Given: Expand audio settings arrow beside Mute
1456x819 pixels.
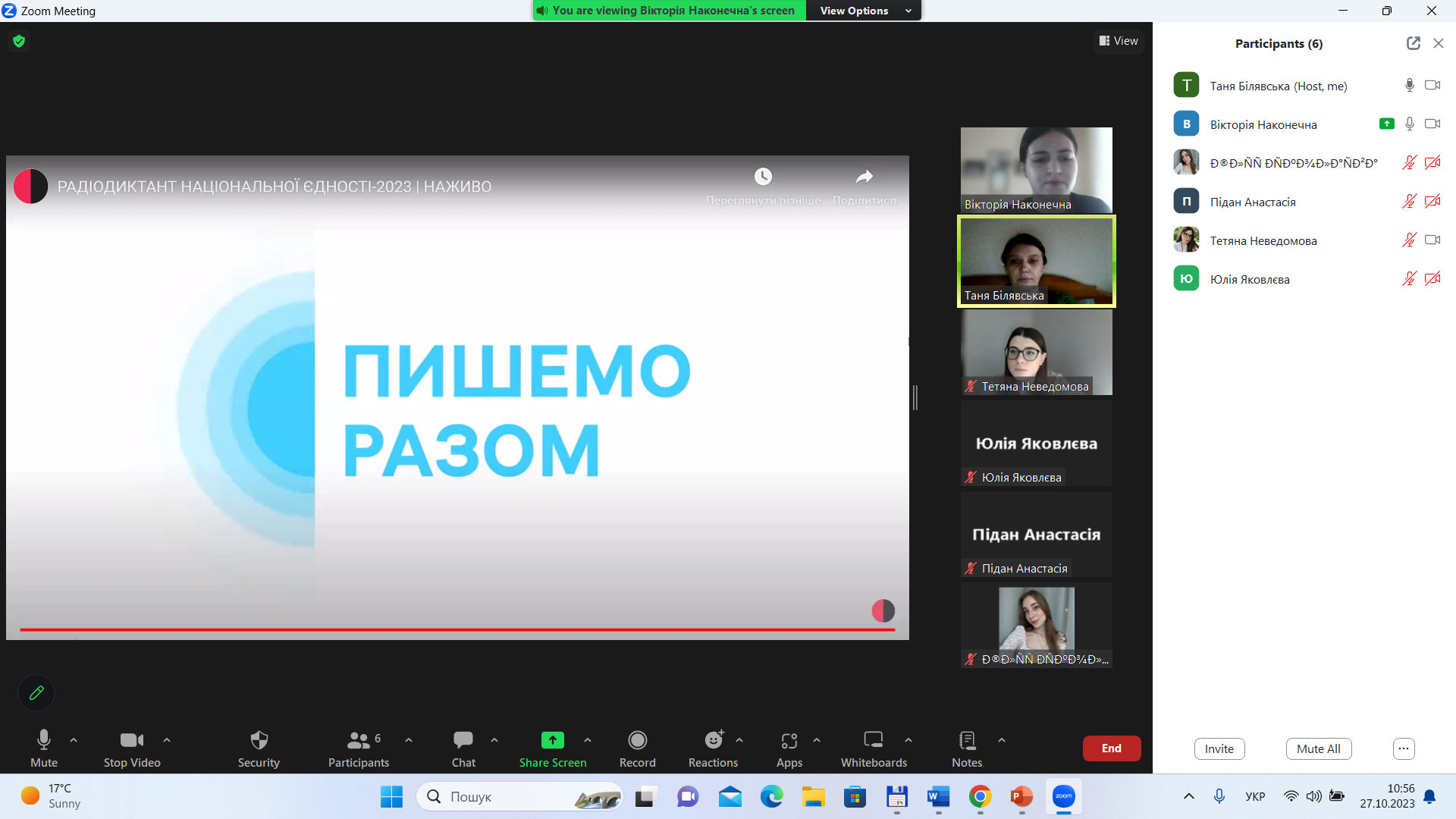Looking at the screenshot, I should pyautogui.click(x=74, y=740).
